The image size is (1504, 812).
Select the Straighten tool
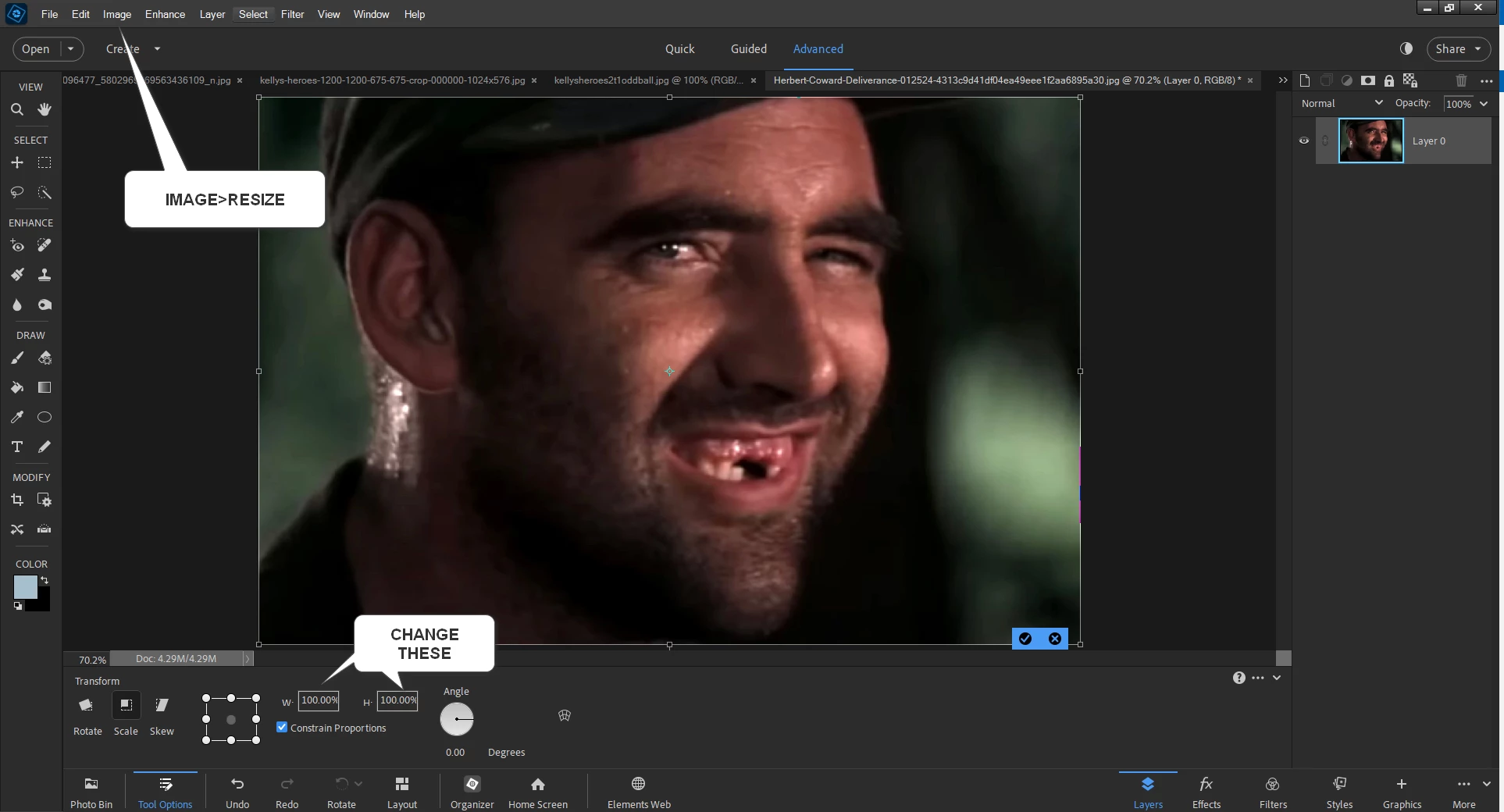tap(45, 529)
